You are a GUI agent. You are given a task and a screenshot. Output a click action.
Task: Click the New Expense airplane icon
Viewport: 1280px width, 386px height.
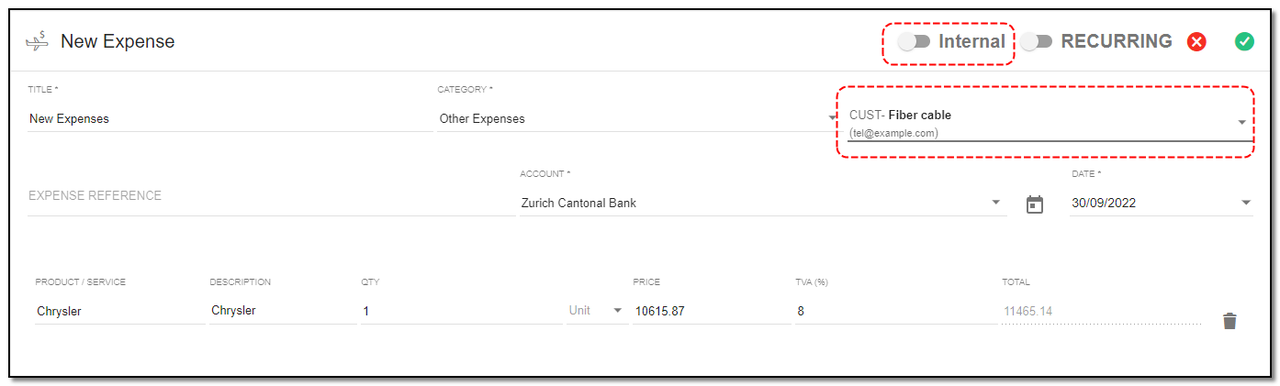coord(37,42)
